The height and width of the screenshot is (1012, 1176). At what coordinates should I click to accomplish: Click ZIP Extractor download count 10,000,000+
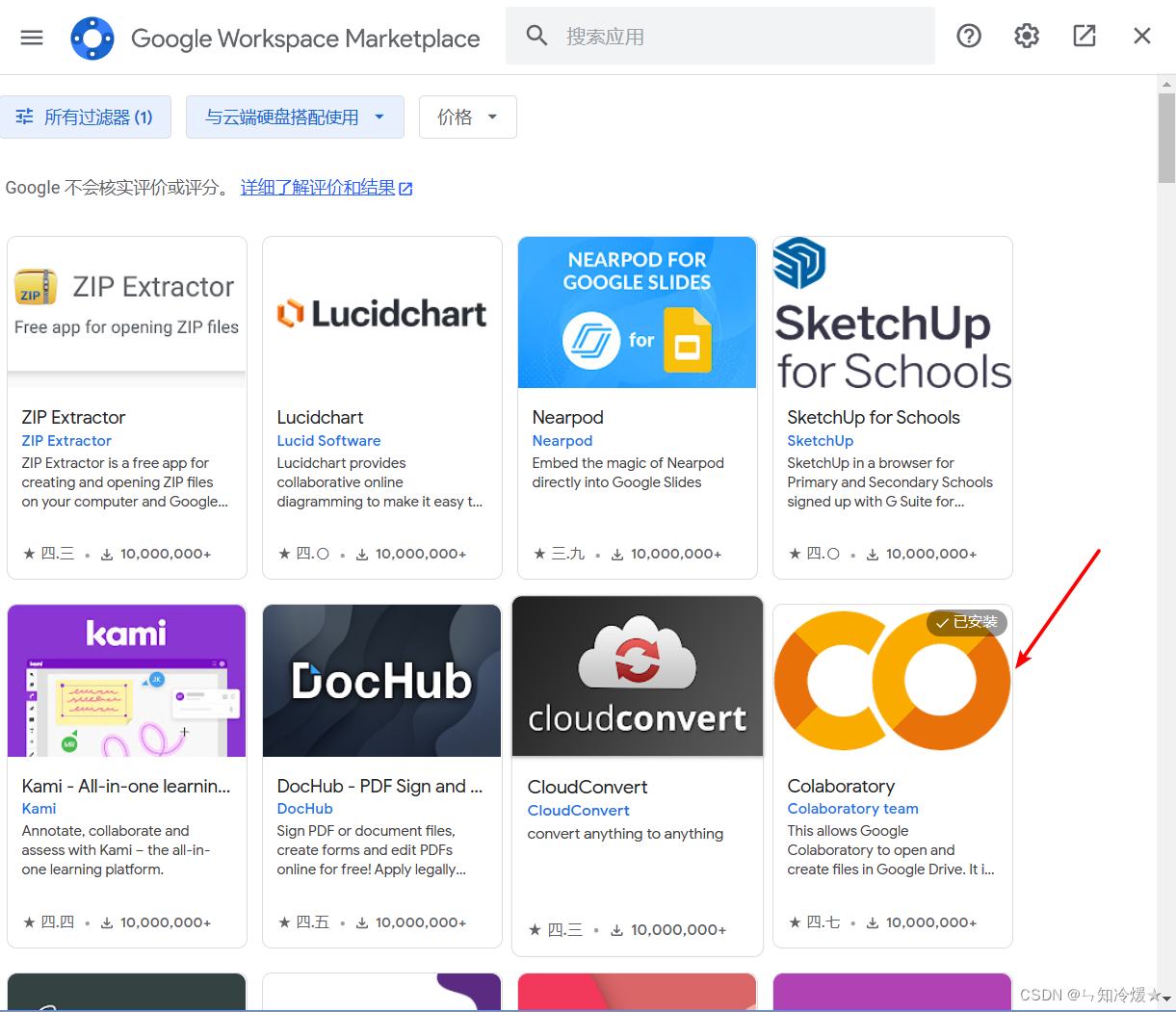click(x=156, y=554)
